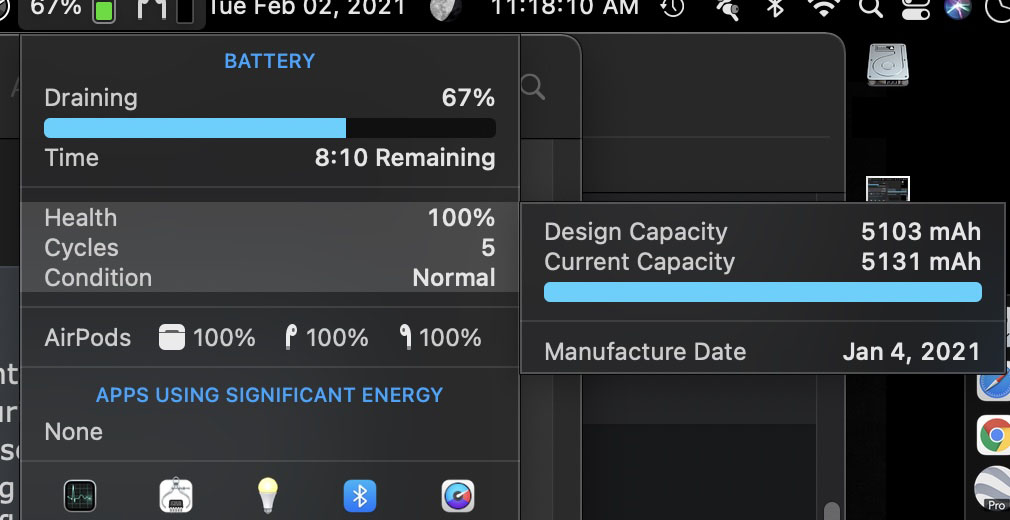
Task: Open Spotlight search magnifier in menu bar
Action: tap(870, 8)
